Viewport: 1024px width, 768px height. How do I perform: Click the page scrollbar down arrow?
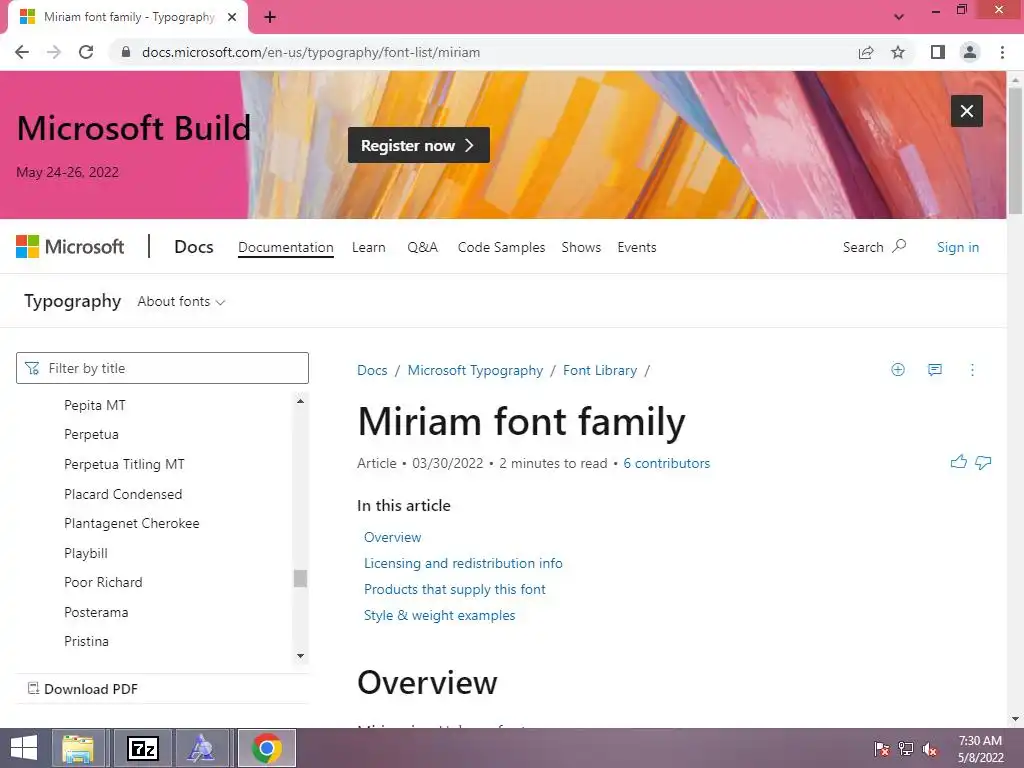pyautogui.click(x=1015, y=719)
